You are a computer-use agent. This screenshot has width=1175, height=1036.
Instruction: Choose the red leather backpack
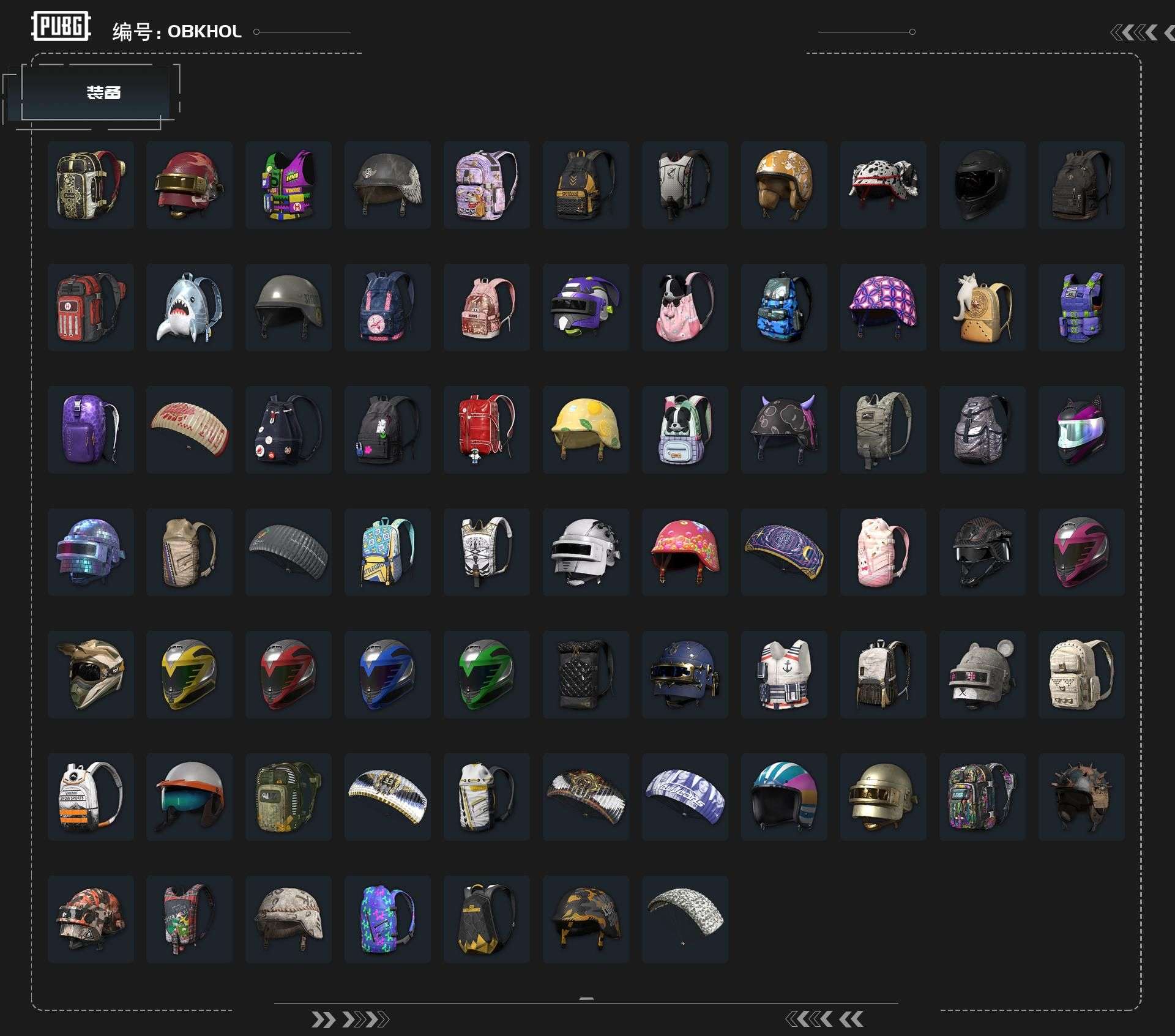click(487, 430)
